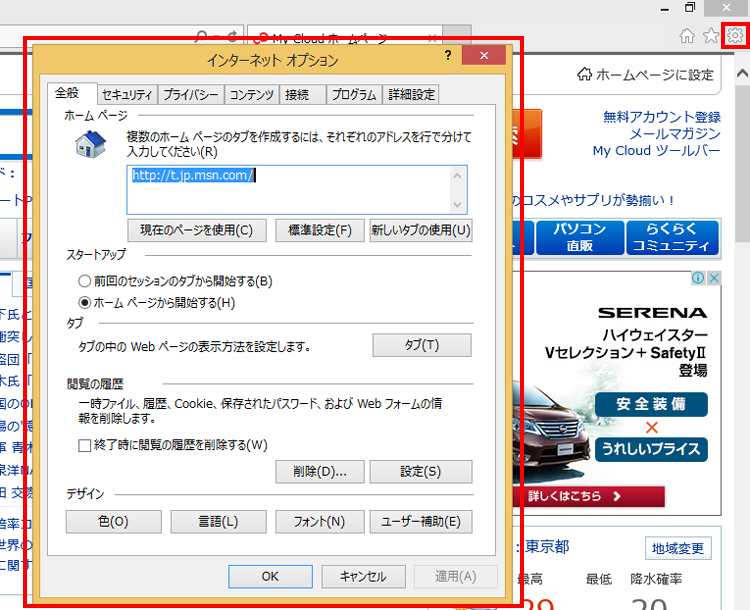The height and width of the screenshot is (610, 750).
Task: Open the 無料アカウント登録 link
Action: (x=661, y=117)
